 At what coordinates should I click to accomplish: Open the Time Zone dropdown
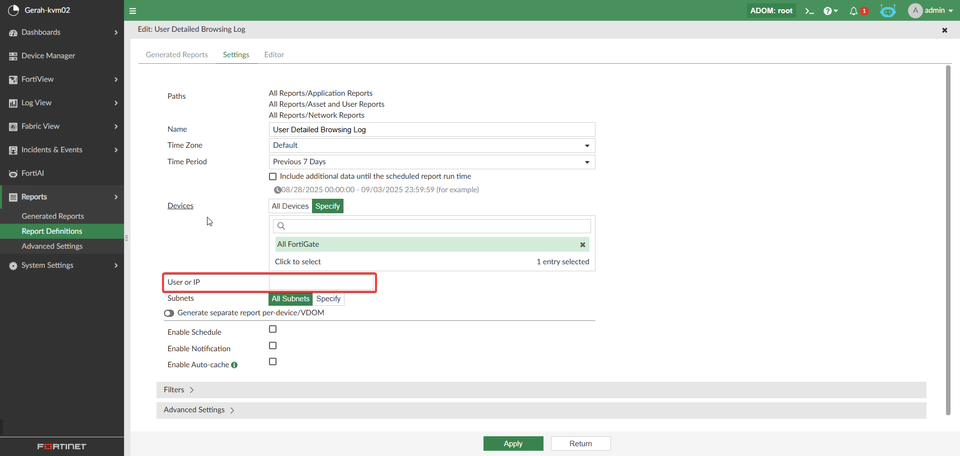pyautogui.click(x=432, y=146)
